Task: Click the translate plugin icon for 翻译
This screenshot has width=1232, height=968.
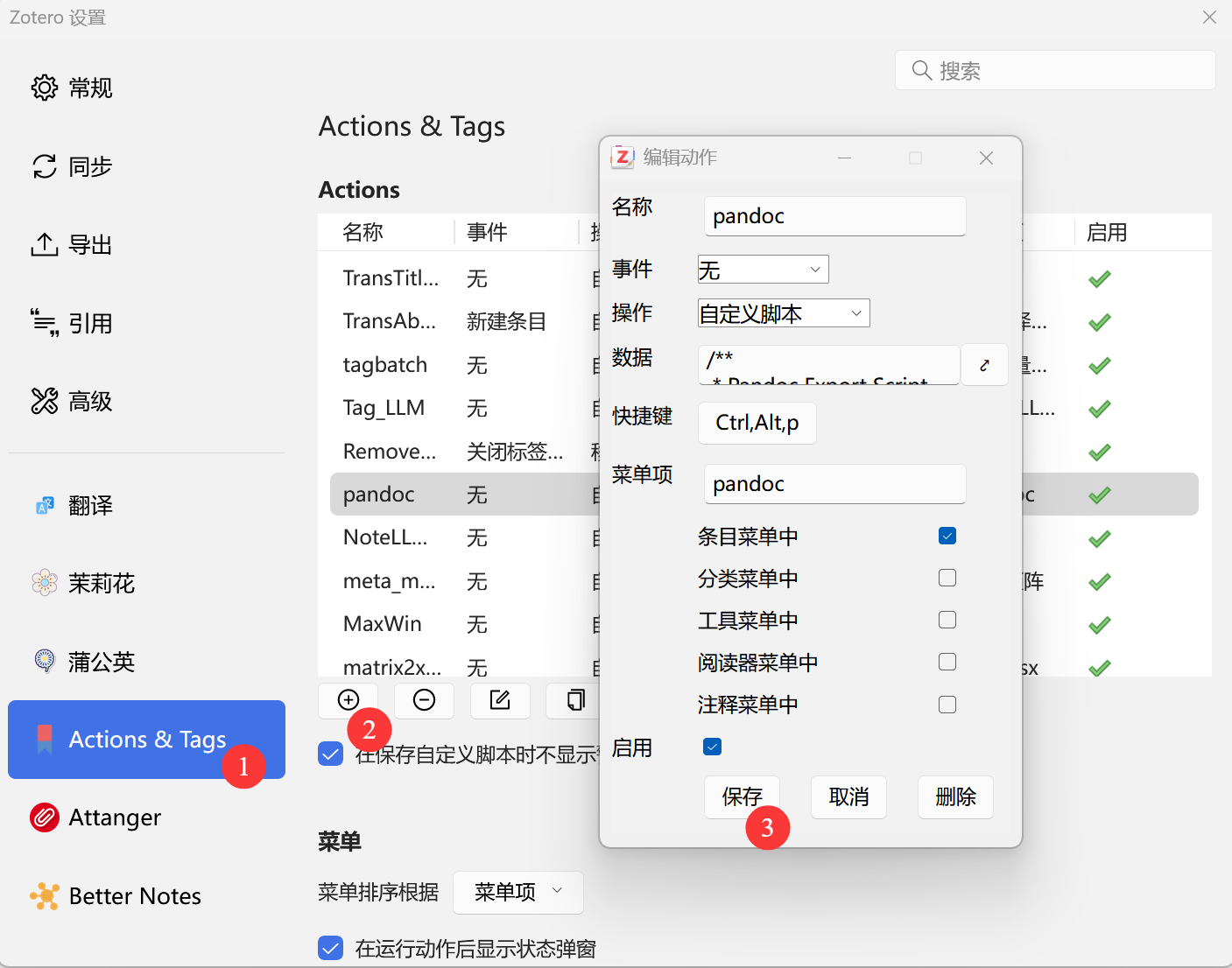Action: pos(45,505)
